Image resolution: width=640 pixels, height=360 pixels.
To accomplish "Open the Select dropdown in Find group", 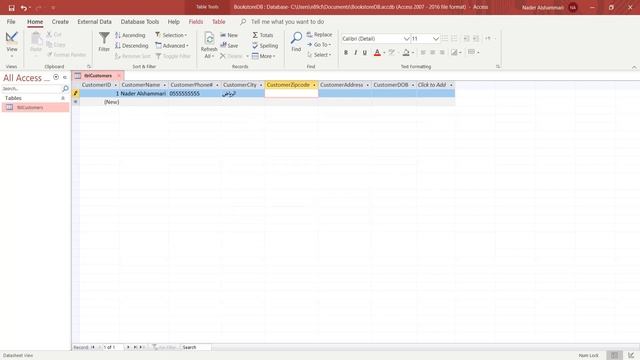I will tap(319, 55).
